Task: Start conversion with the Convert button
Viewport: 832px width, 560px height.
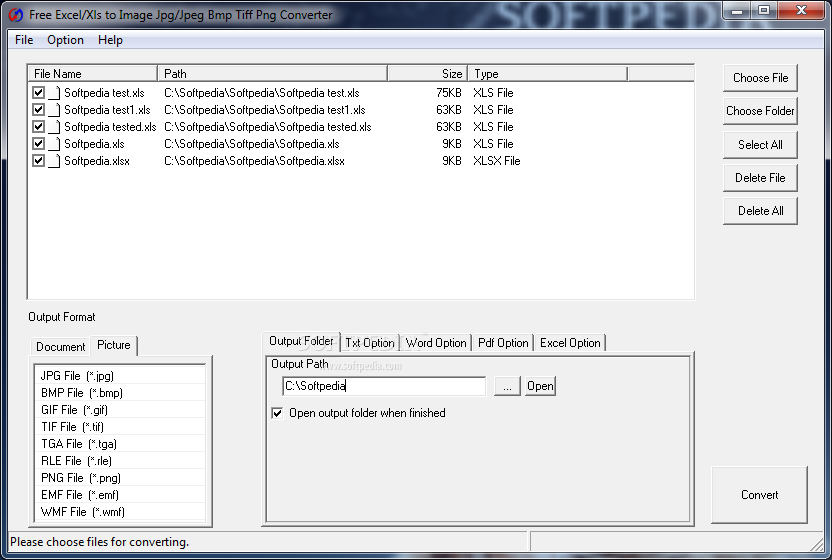Action: point(759,495)
